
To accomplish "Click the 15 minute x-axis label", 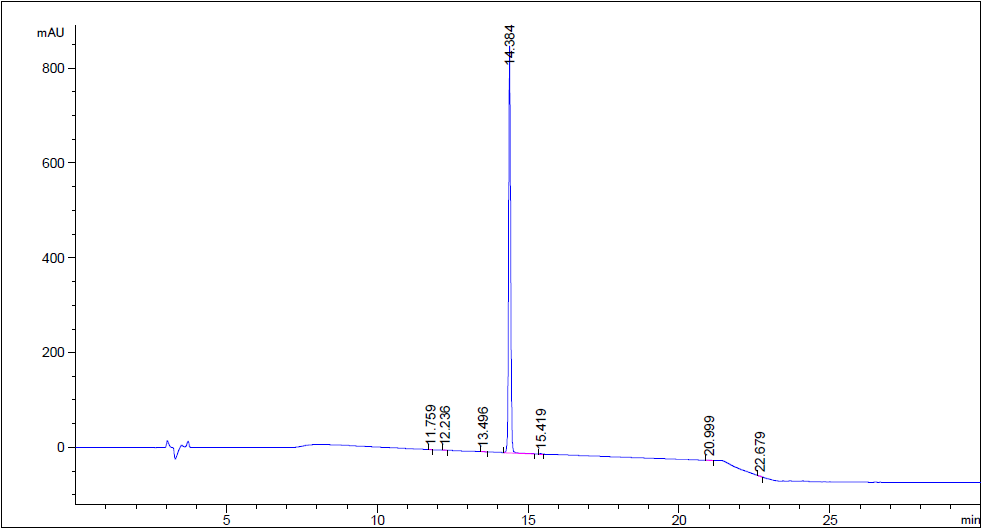I will (x=528, y=520).
